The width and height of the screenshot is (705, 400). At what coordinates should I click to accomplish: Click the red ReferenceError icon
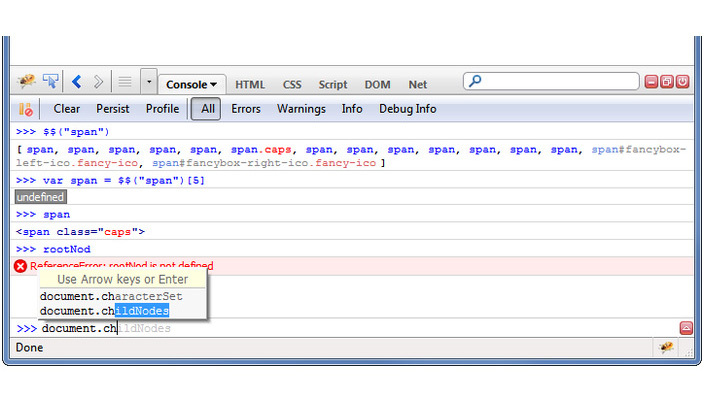[x=20, y=266]
